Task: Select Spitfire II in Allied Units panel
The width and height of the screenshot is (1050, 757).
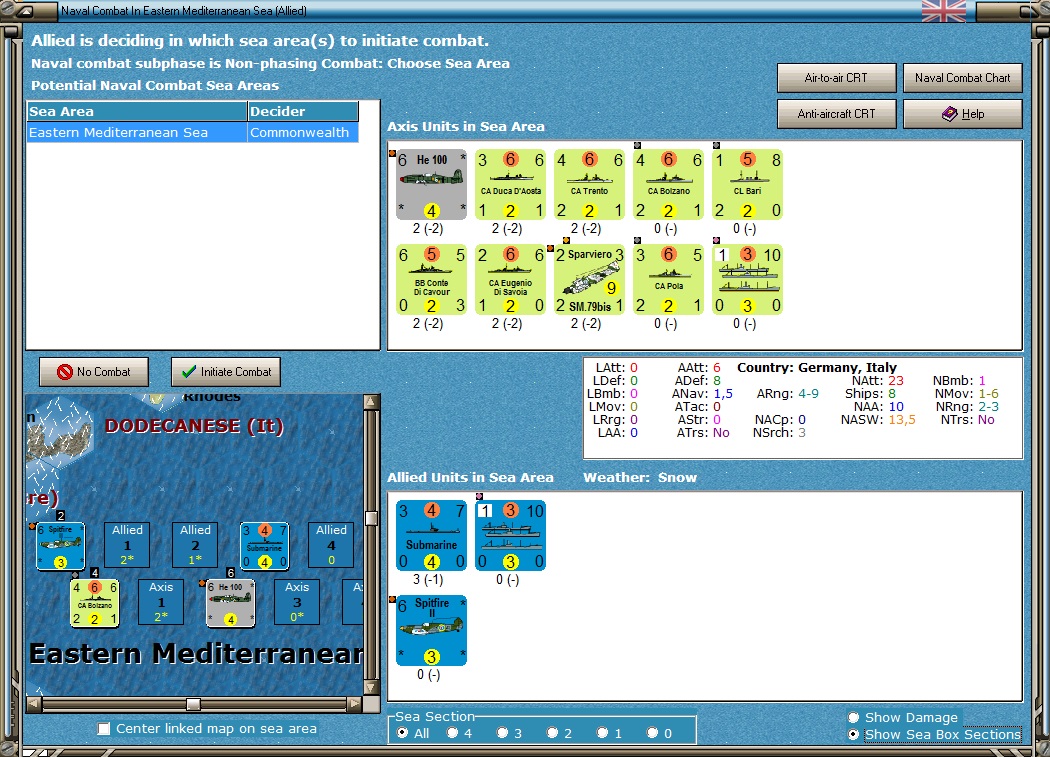Action: coord(431,630)
